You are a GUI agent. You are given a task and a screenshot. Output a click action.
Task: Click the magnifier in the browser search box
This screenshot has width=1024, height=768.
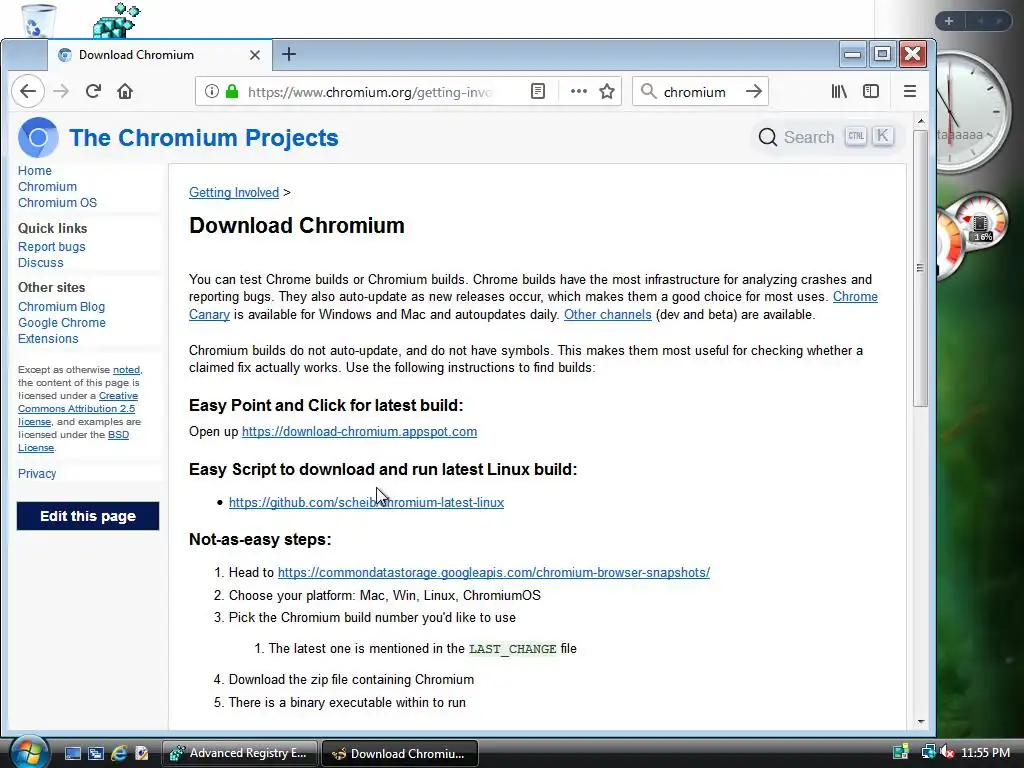[x=648, y=91]
